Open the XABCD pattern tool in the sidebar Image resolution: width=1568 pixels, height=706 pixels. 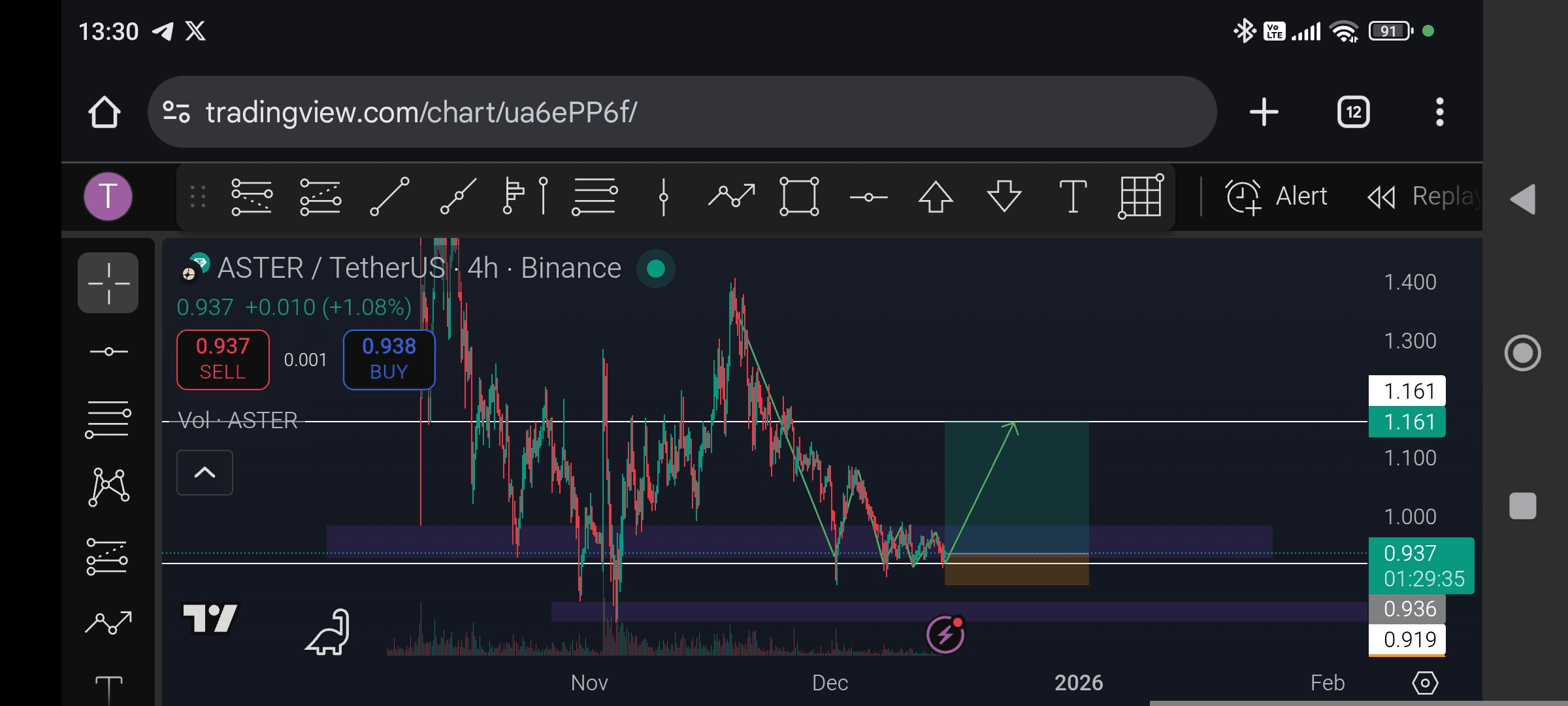(x=108, y=487)
